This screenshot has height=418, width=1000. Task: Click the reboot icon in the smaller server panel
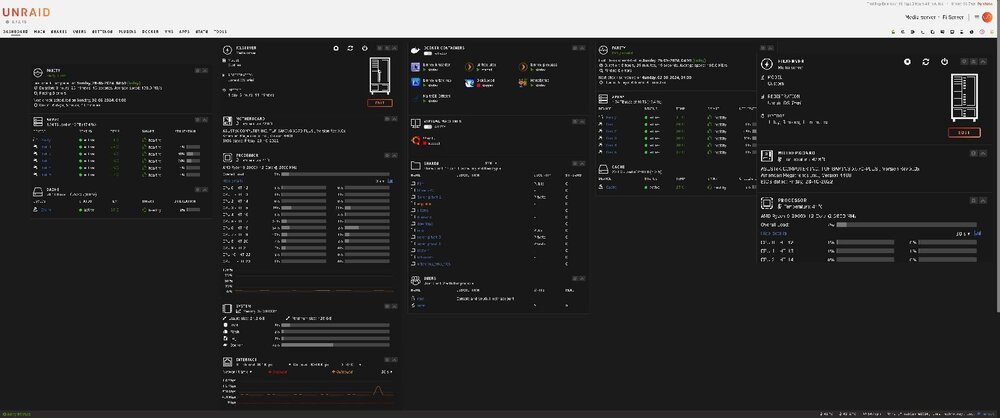pyautogui.click(x=350, y=48)
